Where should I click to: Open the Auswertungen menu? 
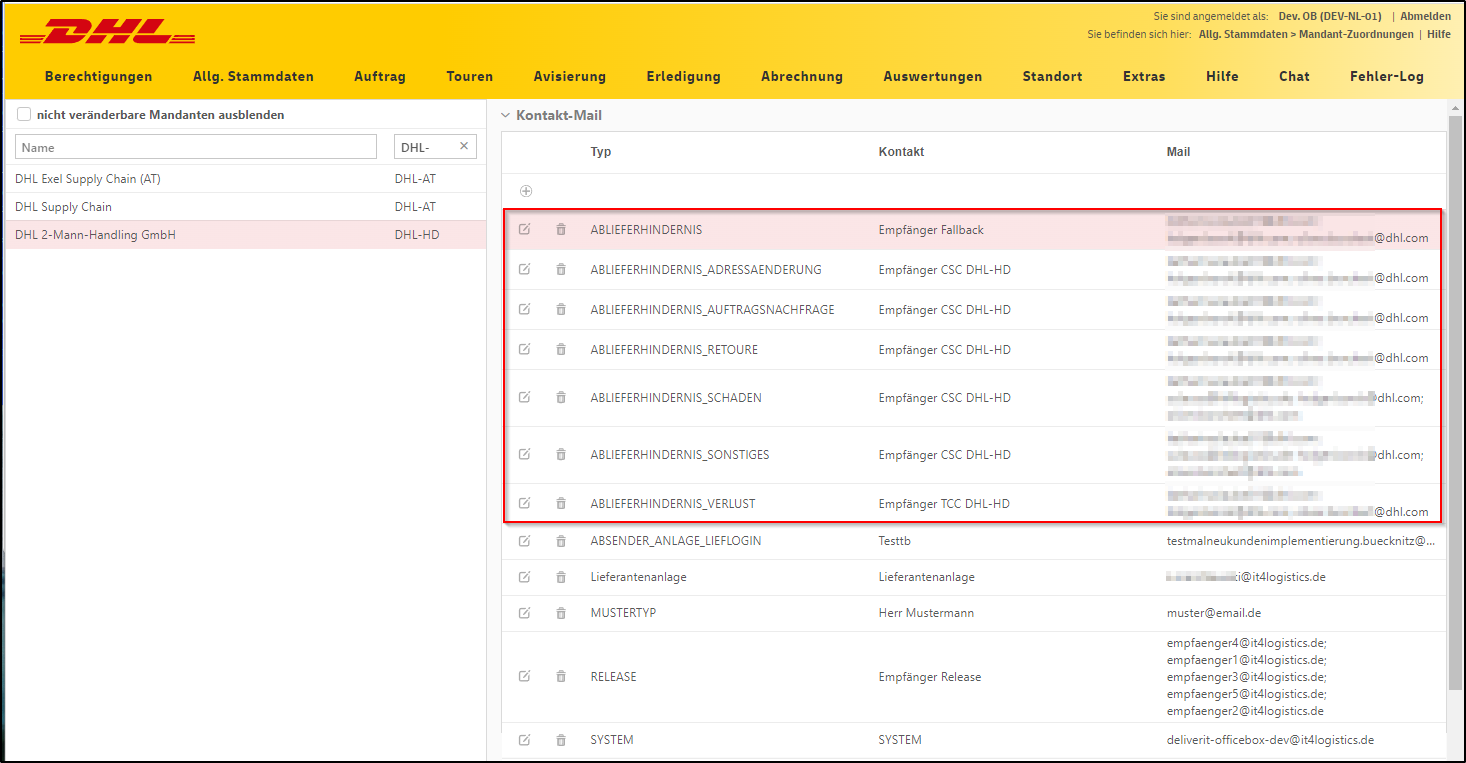(x=933, y=76)
